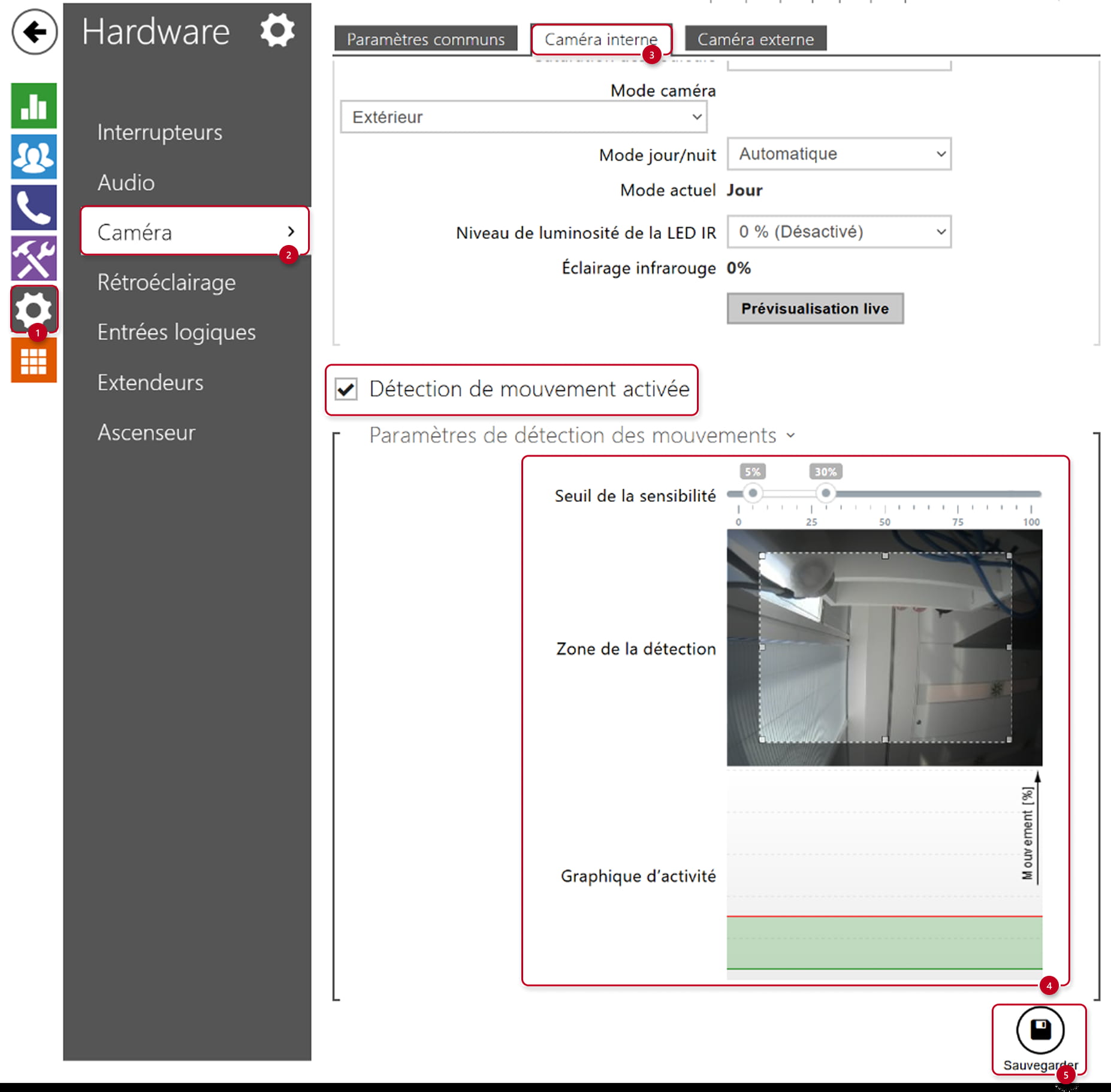Switch to Caméra interne tab
The width and height of the screenshot is (1111, 1092).
(x=601, y=39)
